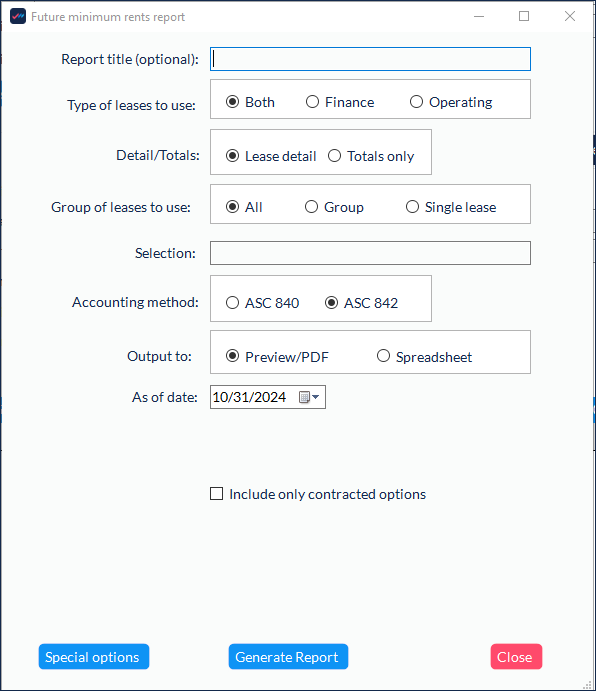Click the Selection text field
596x691 pixels.
pyautogui.click(x=370, y=253)
